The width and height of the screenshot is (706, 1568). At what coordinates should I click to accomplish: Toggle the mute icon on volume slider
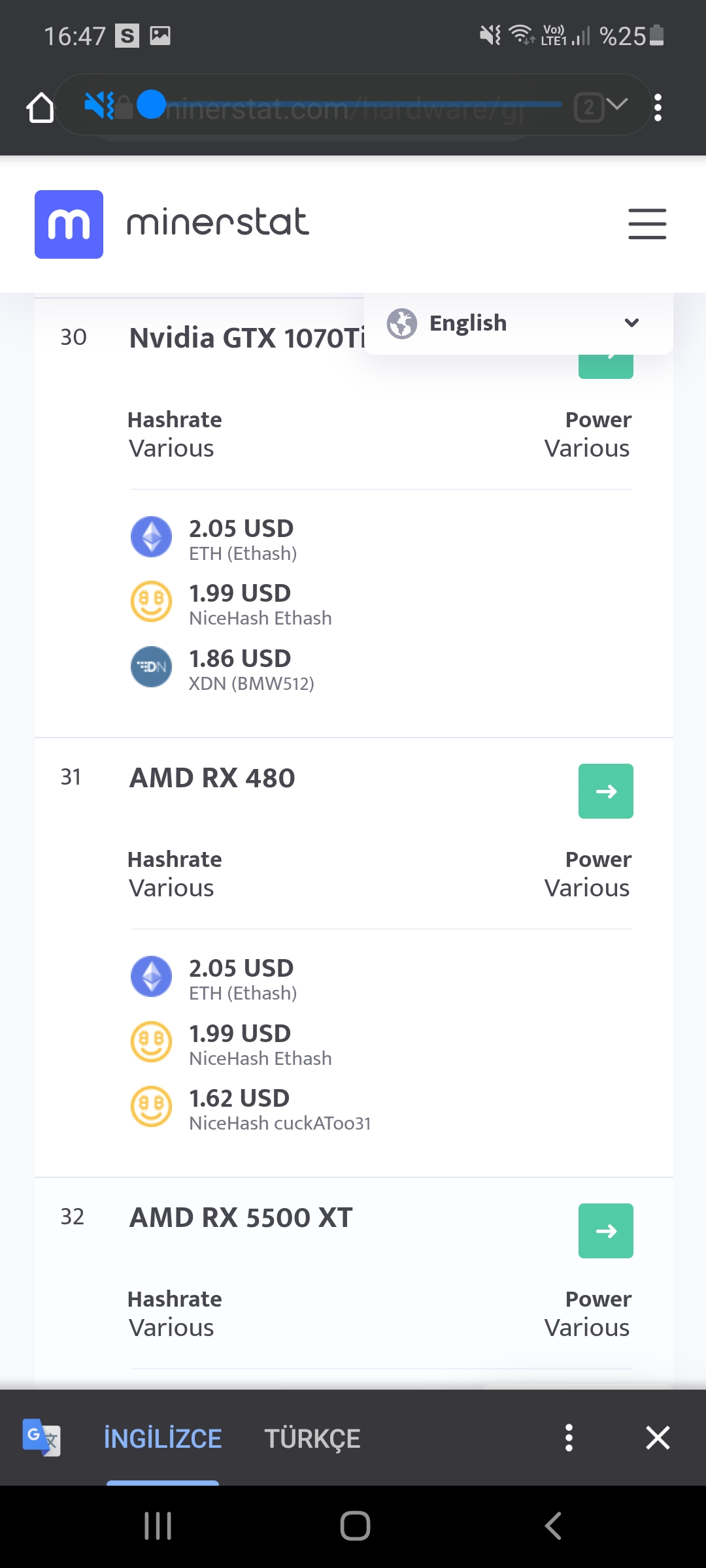[x=99, y=105]
